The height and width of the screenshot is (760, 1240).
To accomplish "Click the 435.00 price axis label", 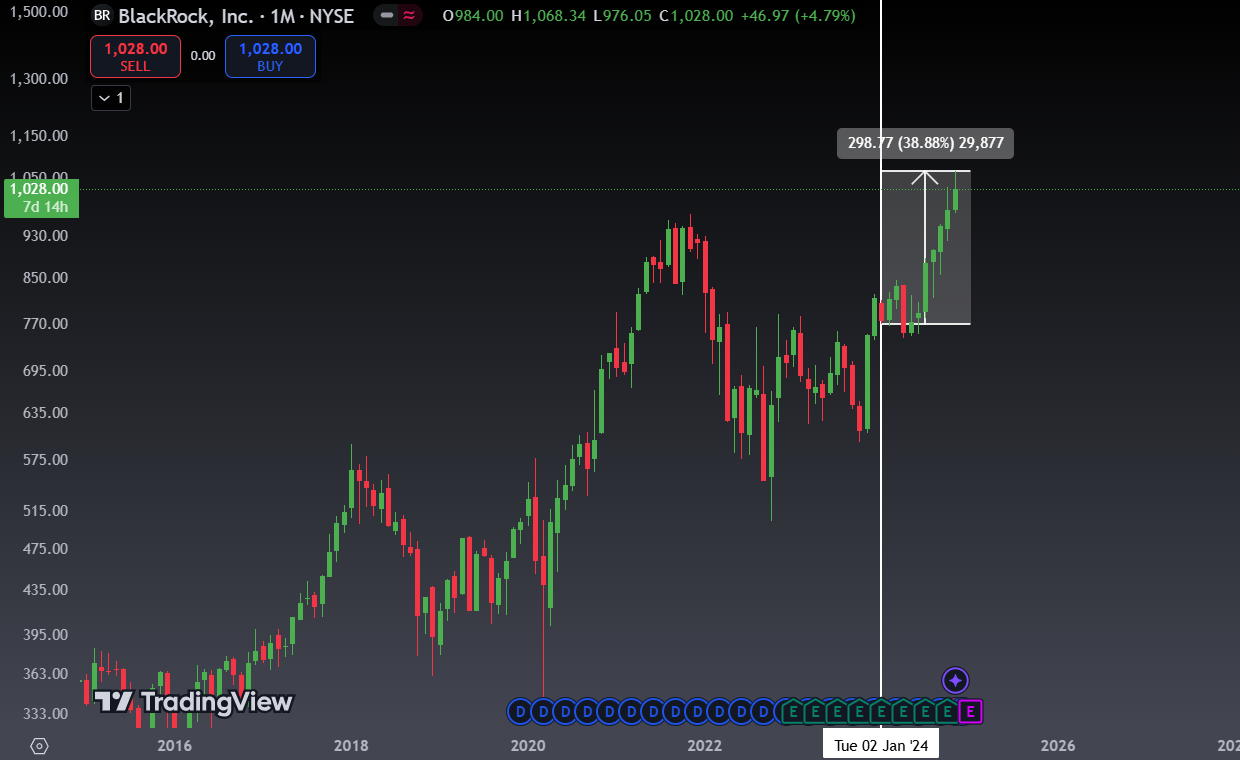I will [x=45, y=589].
